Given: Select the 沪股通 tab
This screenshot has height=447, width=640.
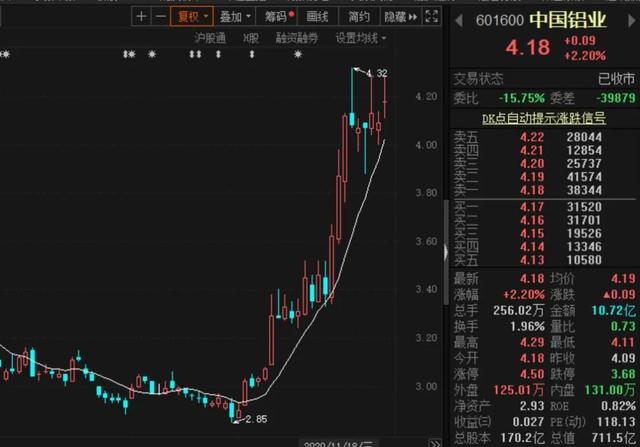Looking at the screenshot, I should click(x=210, y=38).
